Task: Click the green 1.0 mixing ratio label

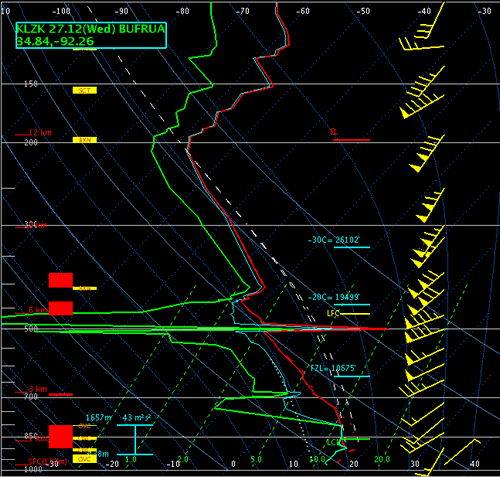Action: tap(131, 459)
